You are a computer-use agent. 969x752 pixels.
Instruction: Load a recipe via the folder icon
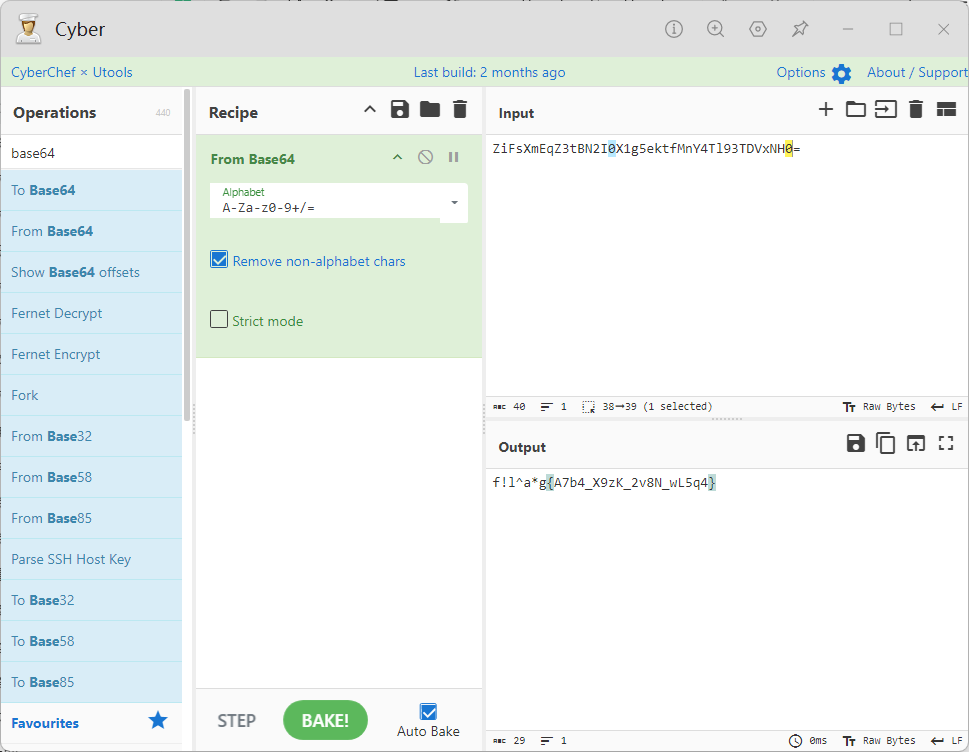pos(429,109)
